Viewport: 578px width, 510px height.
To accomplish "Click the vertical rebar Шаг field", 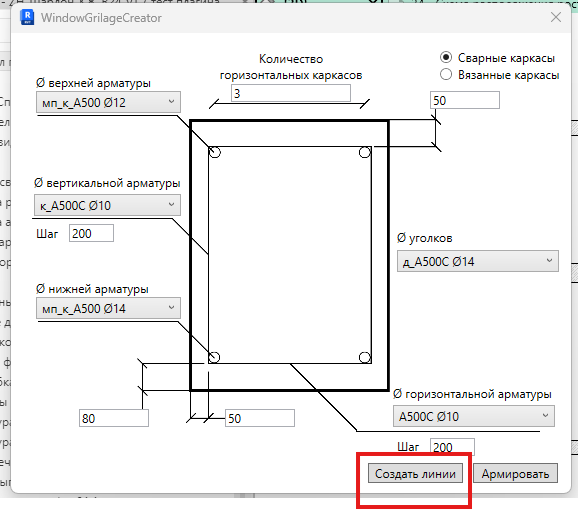I will click(91, 233).
